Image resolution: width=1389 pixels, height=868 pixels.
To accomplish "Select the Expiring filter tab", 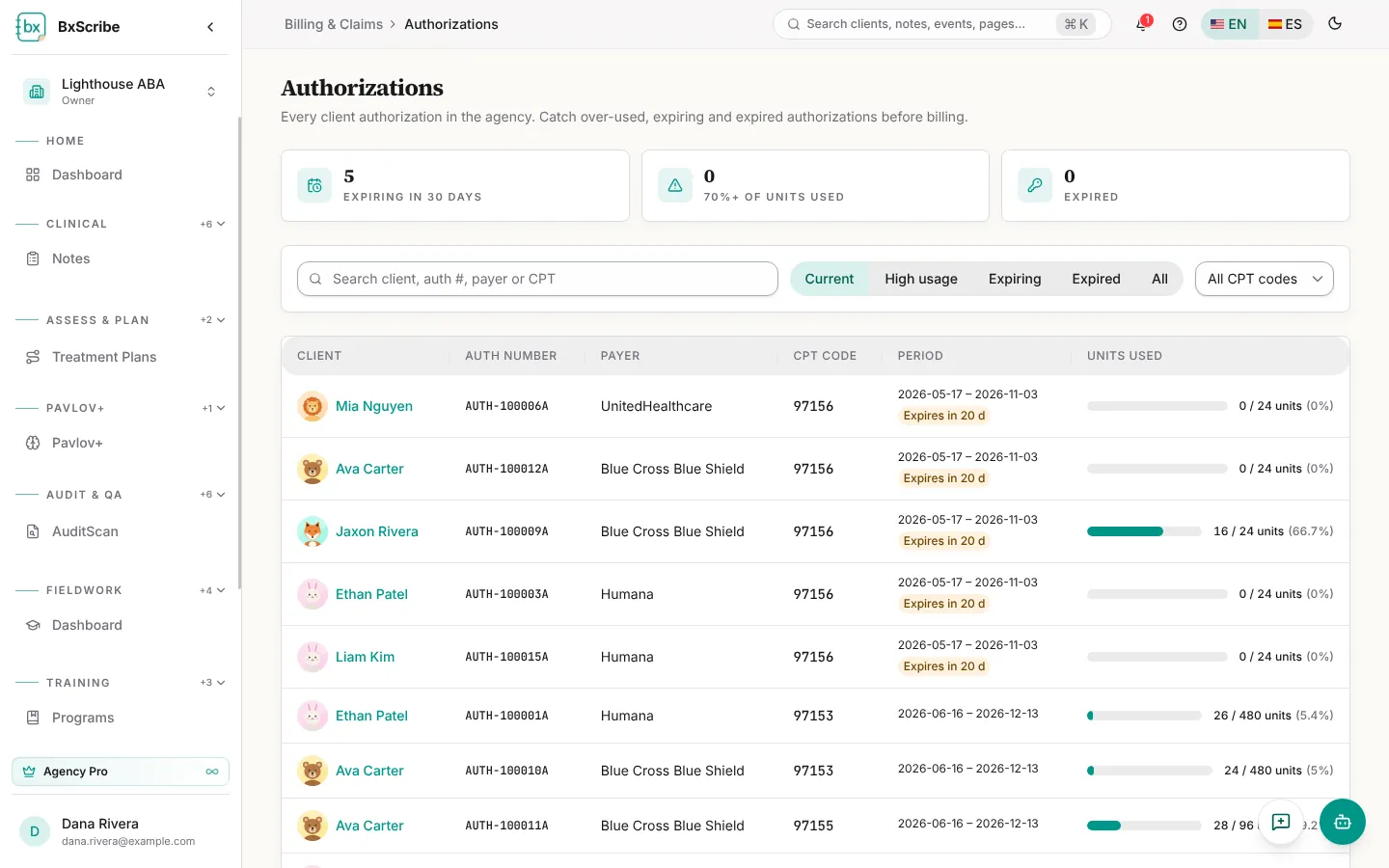I will (x=1015, y=279).
